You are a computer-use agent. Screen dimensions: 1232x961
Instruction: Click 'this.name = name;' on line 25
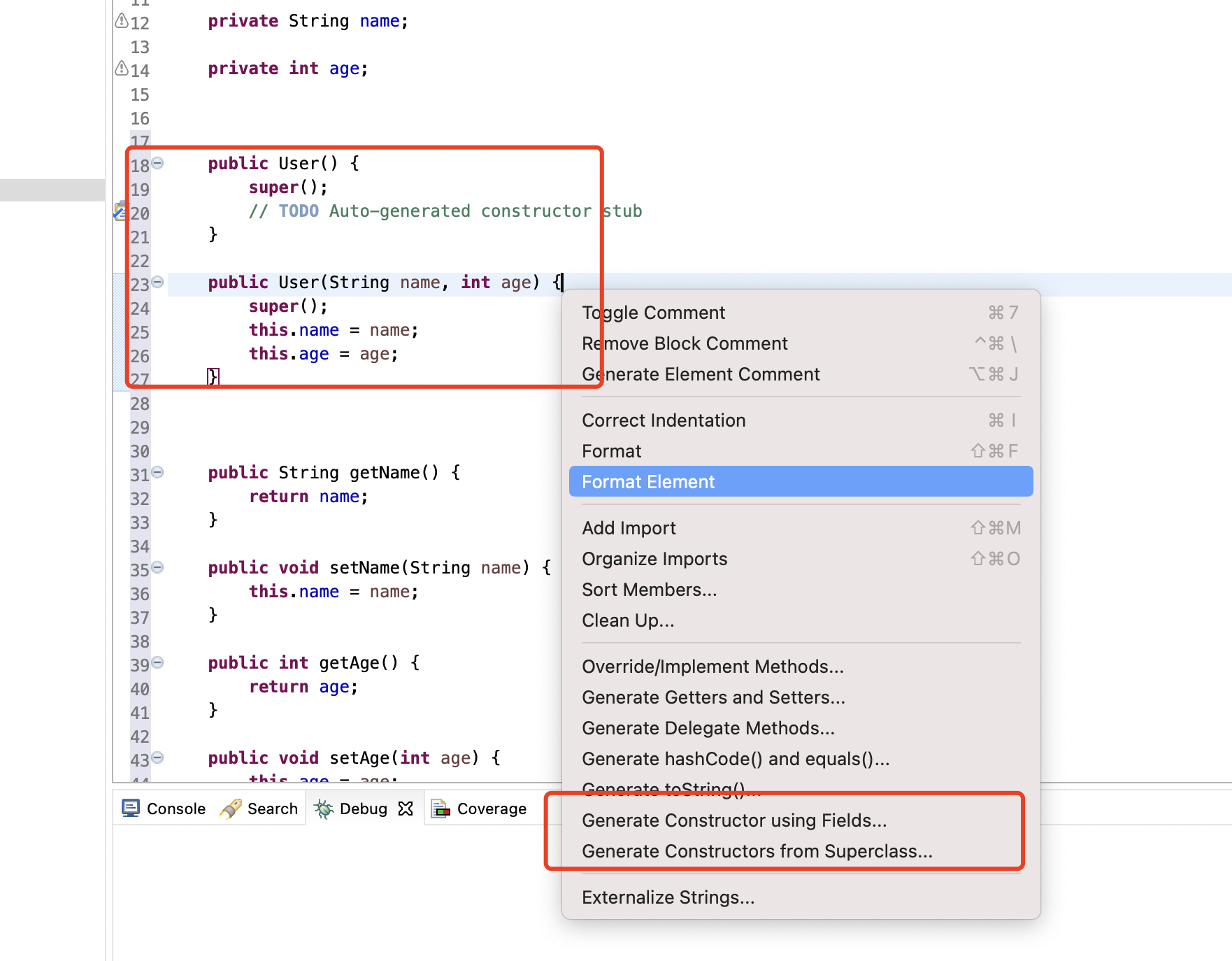[334, 330]
